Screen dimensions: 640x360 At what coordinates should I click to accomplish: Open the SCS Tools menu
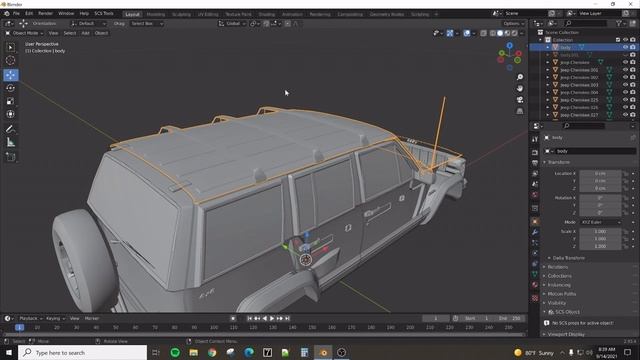point(104,13)
